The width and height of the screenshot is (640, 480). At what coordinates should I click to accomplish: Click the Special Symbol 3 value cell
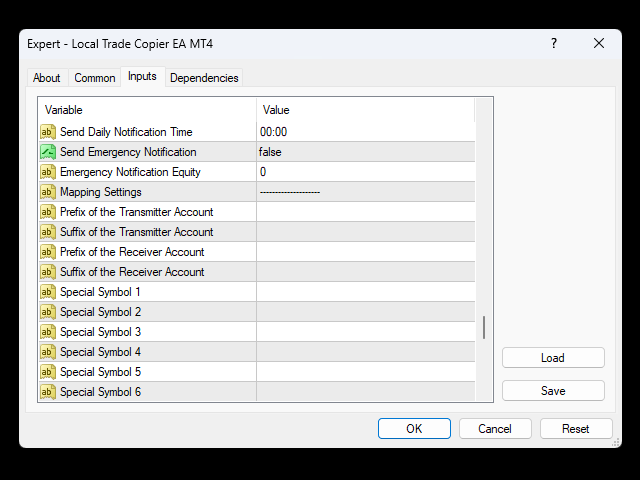point(366,332)
